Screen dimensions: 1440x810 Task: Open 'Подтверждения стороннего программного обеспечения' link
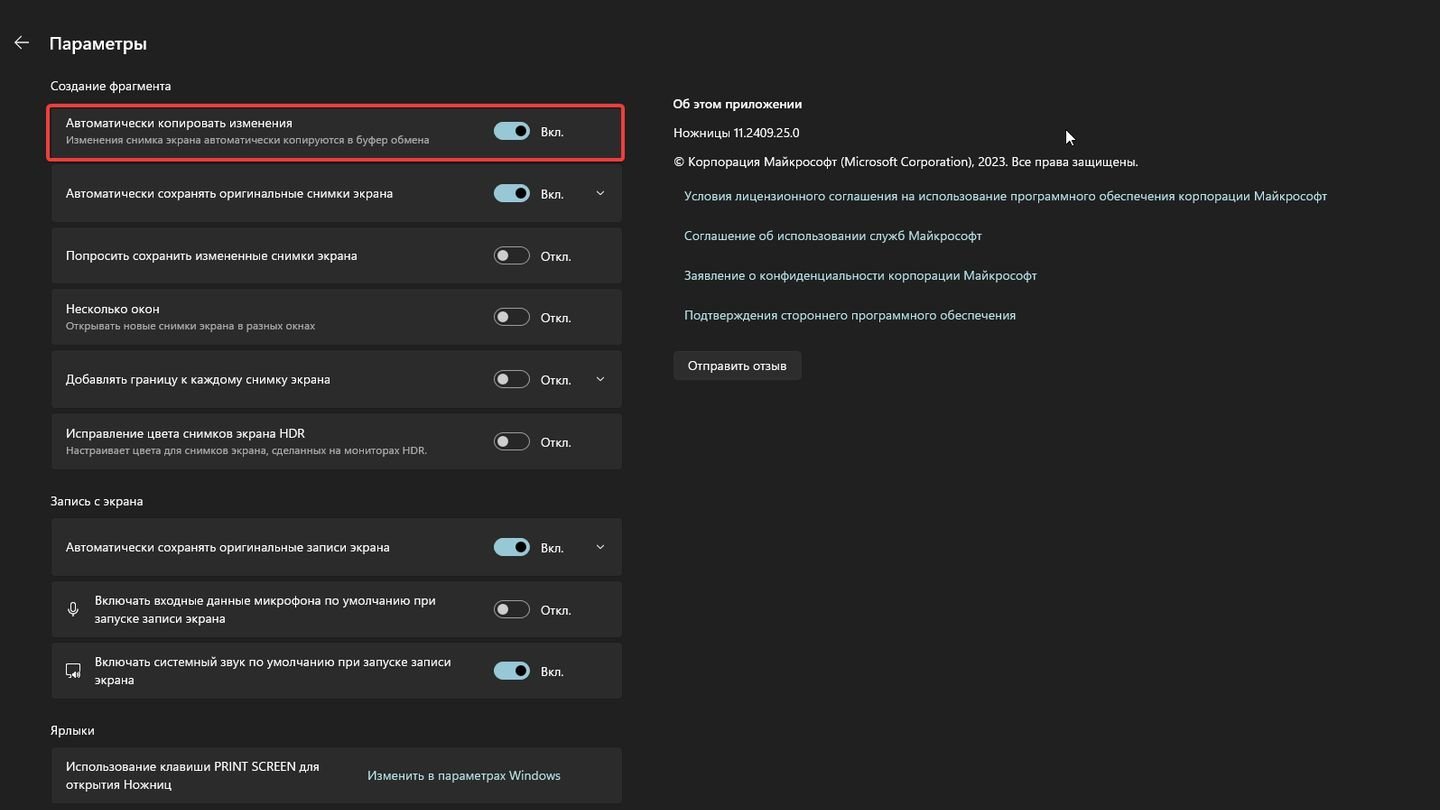coord(850,315)
